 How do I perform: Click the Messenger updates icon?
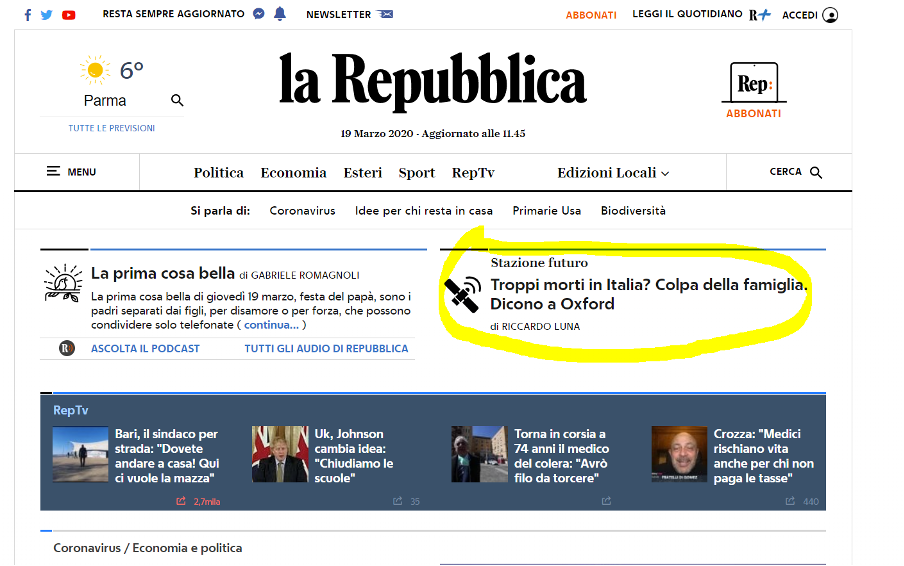pyautogui.click(x=259, y=14)
